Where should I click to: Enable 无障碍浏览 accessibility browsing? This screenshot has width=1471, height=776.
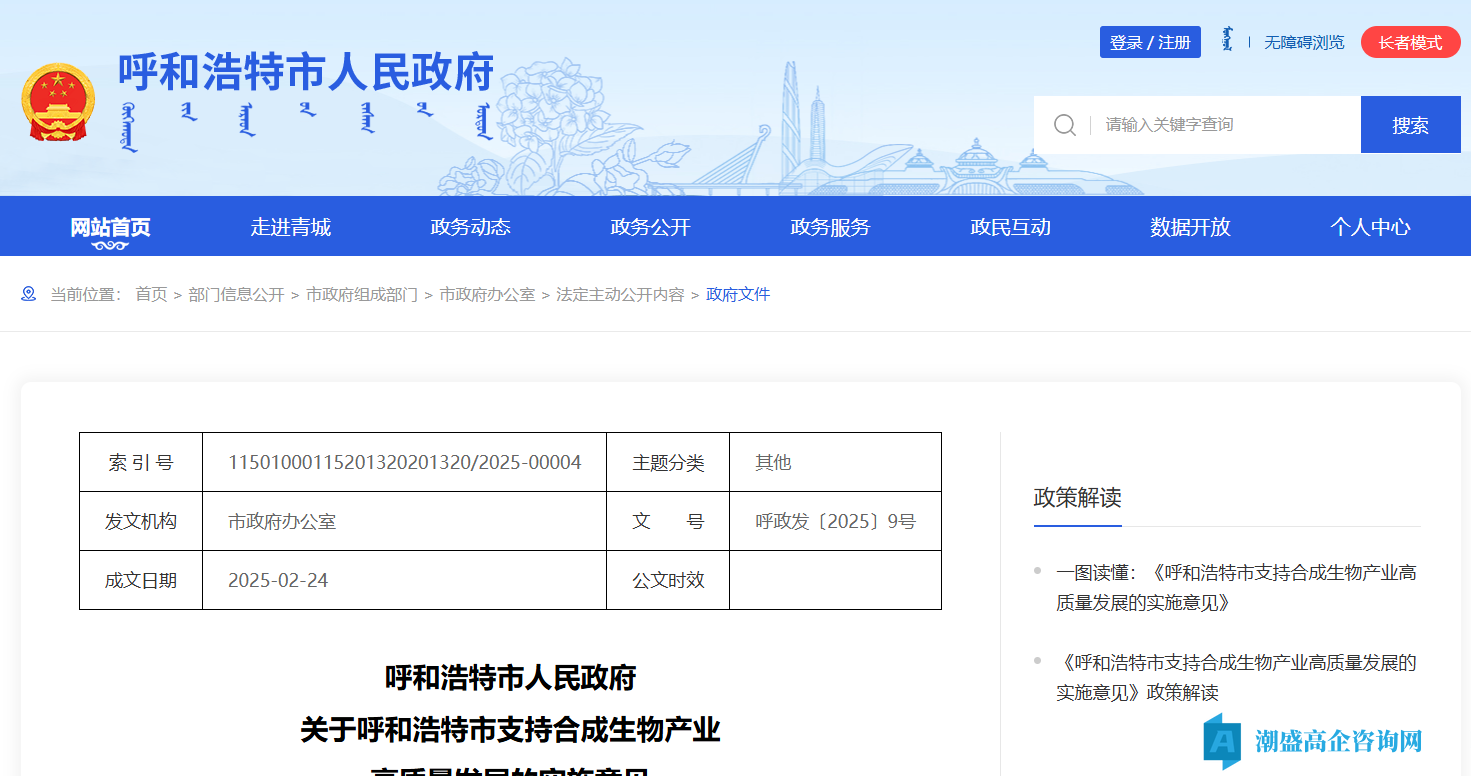click(1304, 42)
